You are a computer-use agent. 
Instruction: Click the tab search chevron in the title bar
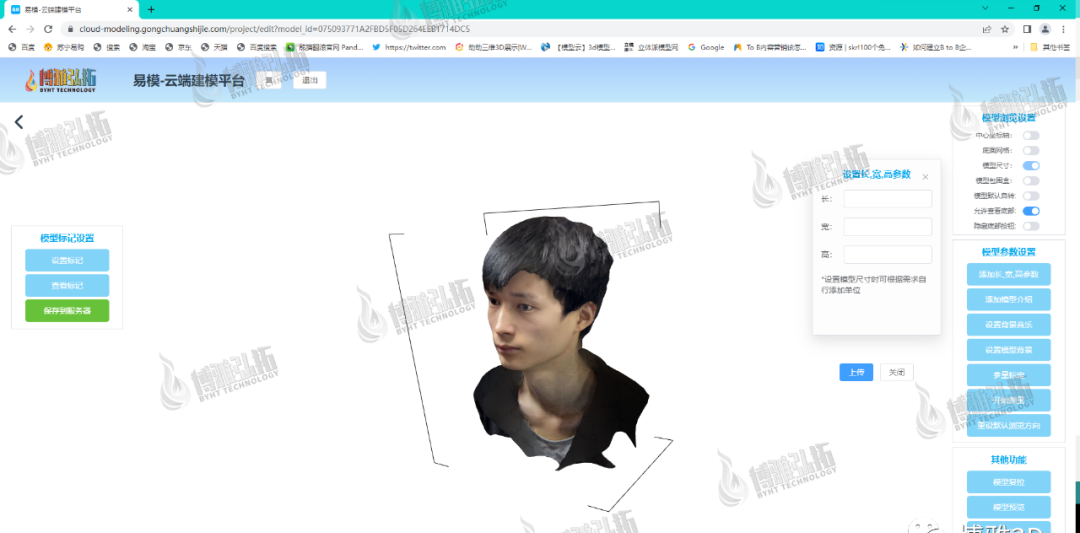point(985,8)
